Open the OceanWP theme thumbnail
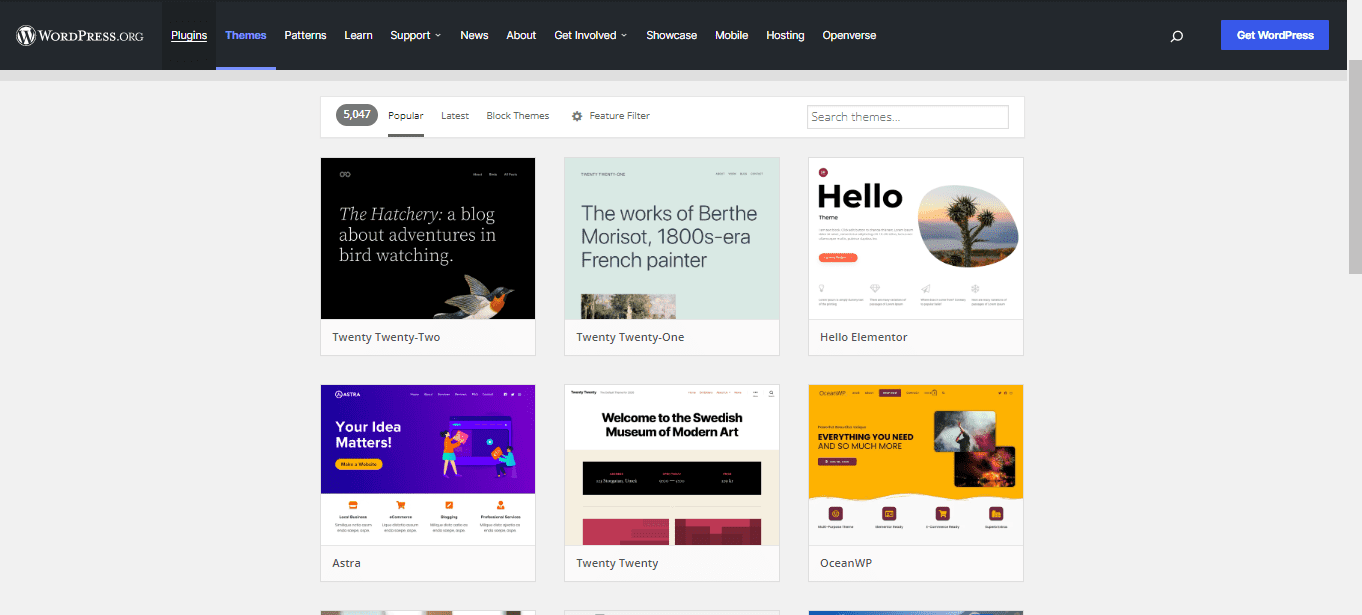 [916, 465]
